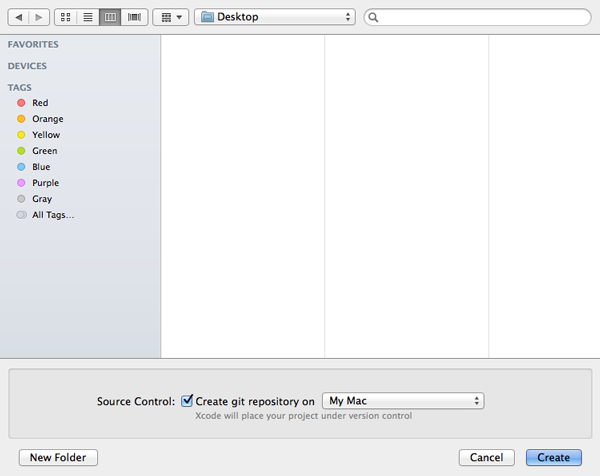Viewport: 600px width, 476px height.
Task: Choose the Green tag in sidebar
Action: click(x=44, y=151)
